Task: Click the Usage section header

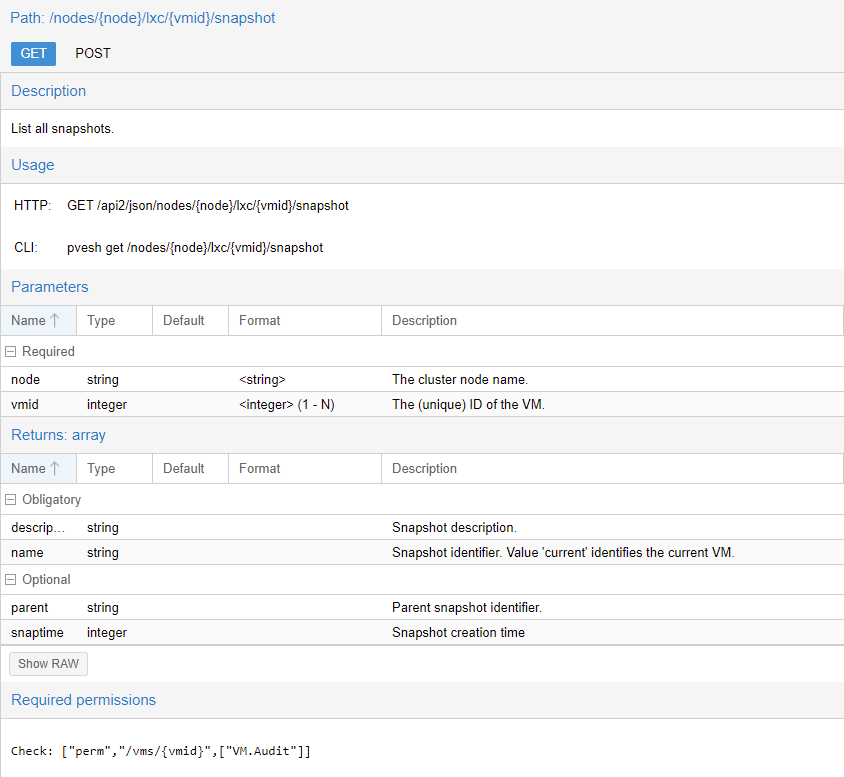Action: click(33, 165)
